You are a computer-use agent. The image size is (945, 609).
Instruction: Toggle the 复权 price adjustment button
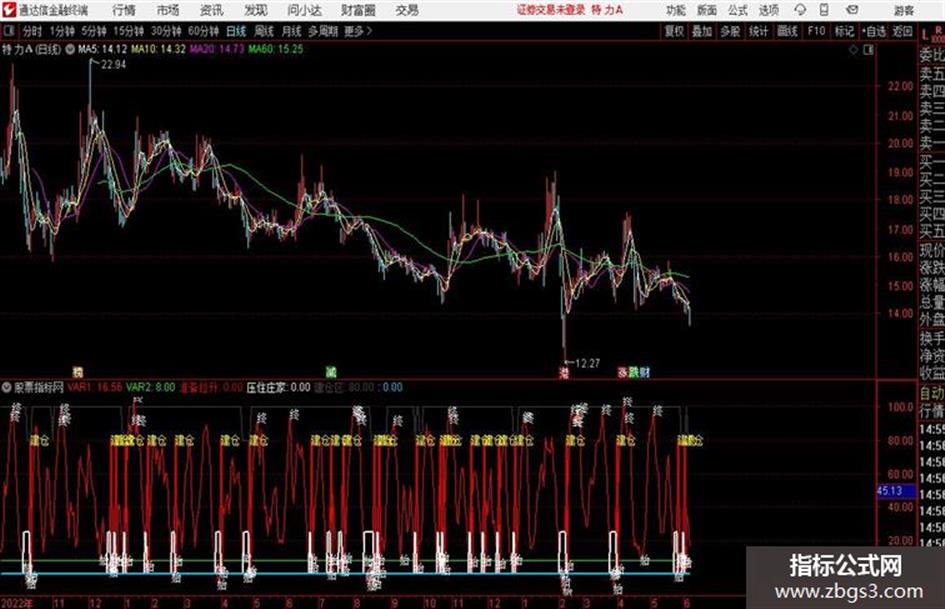pyautogui.click(x=674, y=31)
